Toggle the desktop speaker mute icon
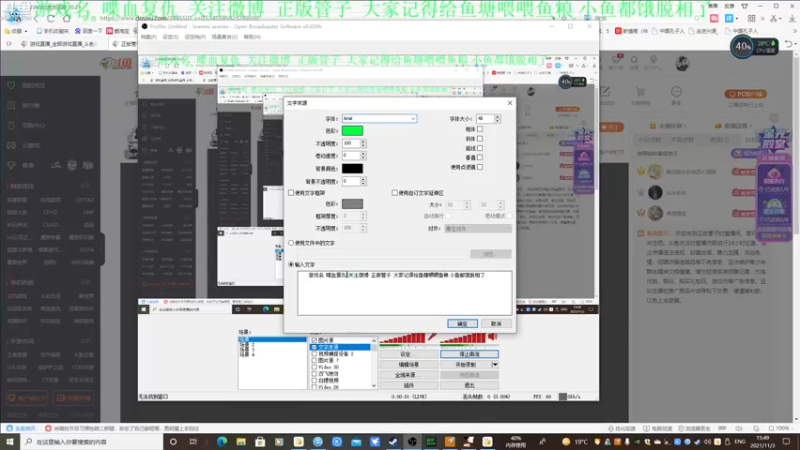The width and height of the screenshot is (800, 450). click(x=492, y=337)
